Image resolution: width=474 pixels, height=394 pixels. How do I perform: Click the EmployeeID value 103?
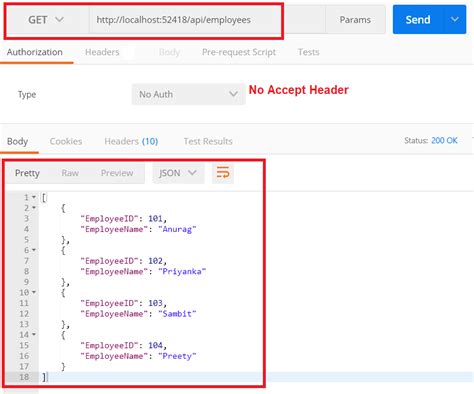155,303
